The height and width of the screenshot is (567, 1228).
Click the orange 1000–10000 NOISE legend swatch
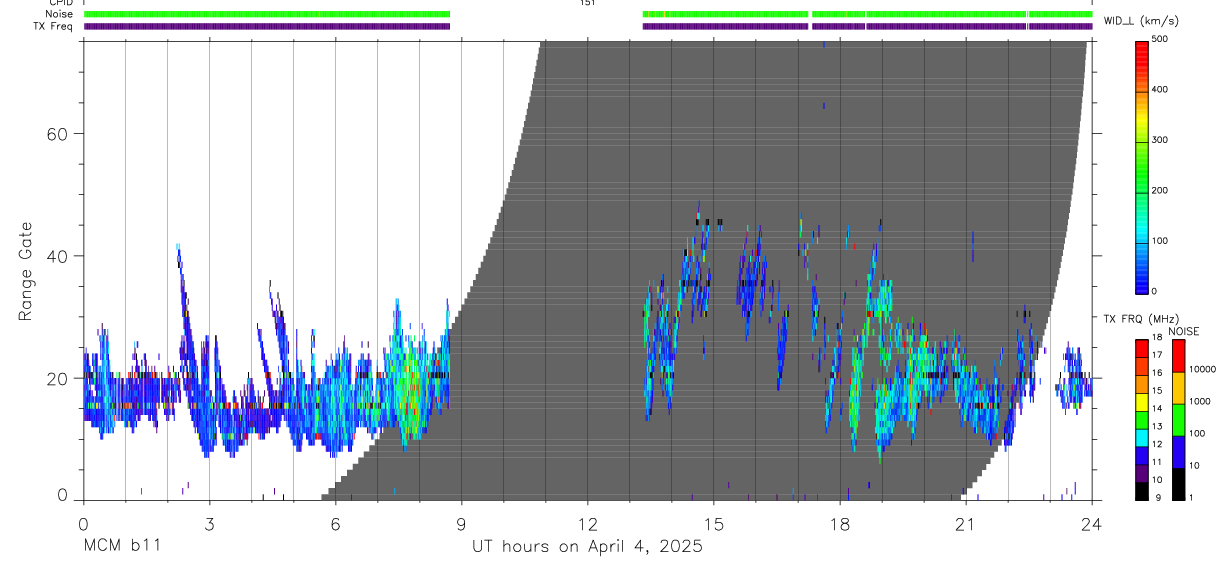point(1179,387)
